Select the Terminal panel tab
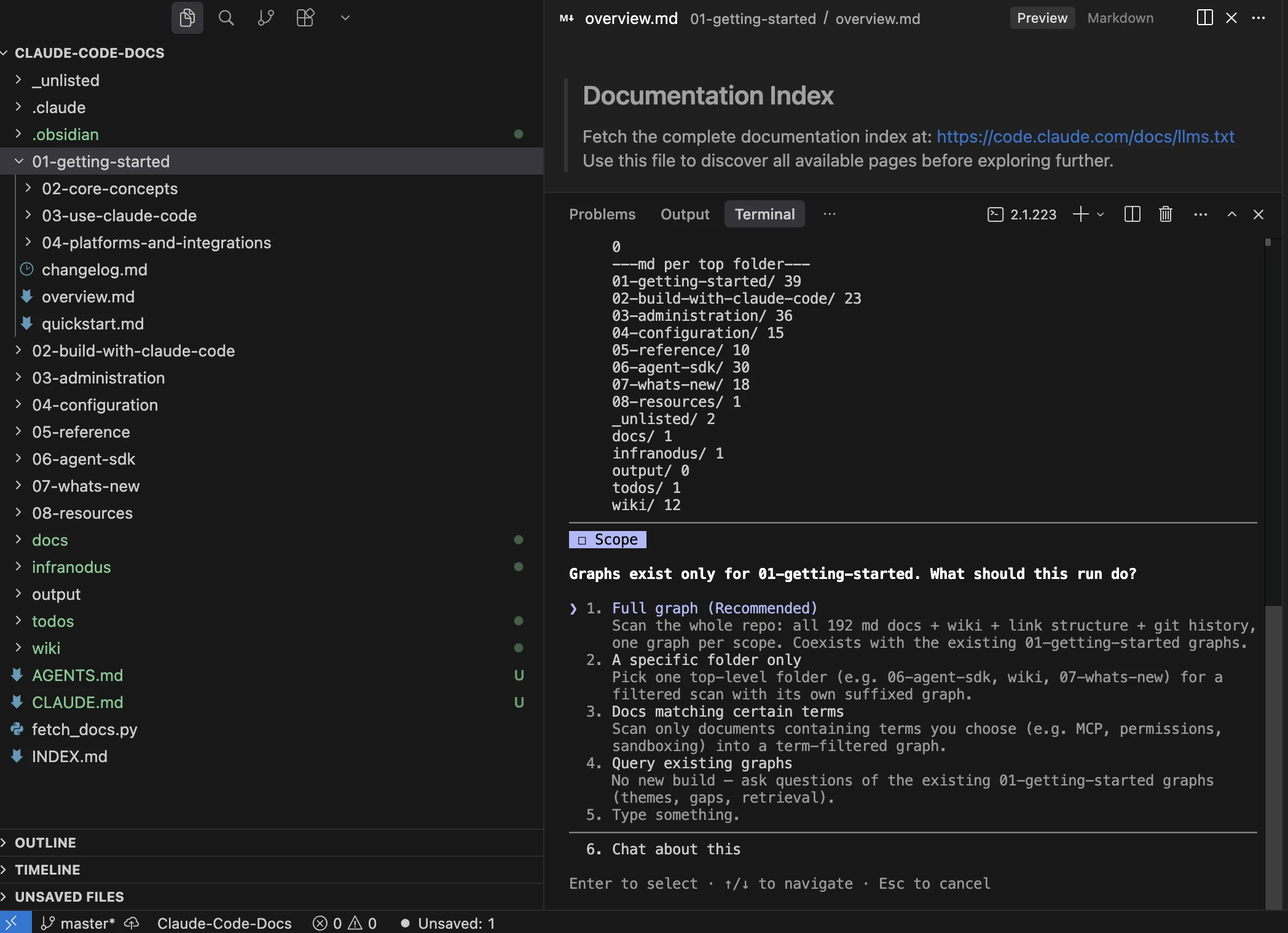This screenshot has width=1288, height=933. point(764,214)
